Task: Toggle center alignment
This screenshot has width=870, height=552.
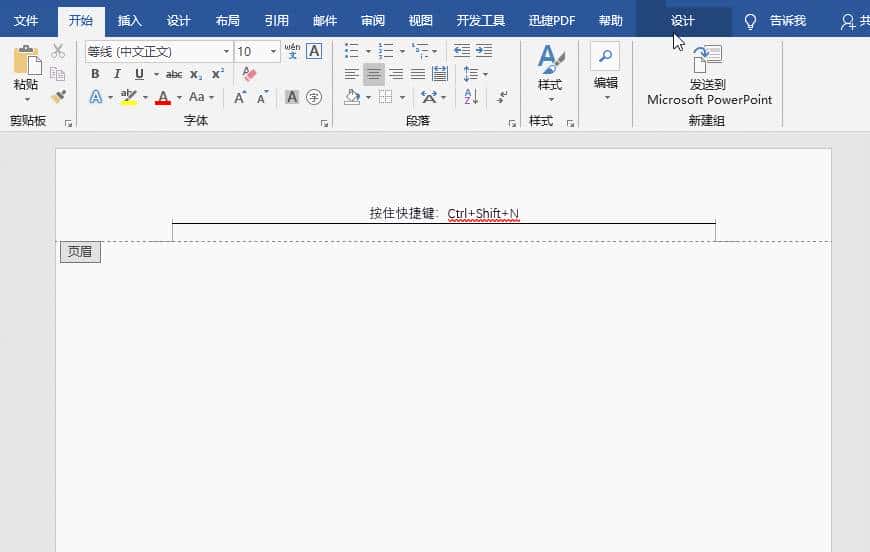Action: tap(373, 74)
